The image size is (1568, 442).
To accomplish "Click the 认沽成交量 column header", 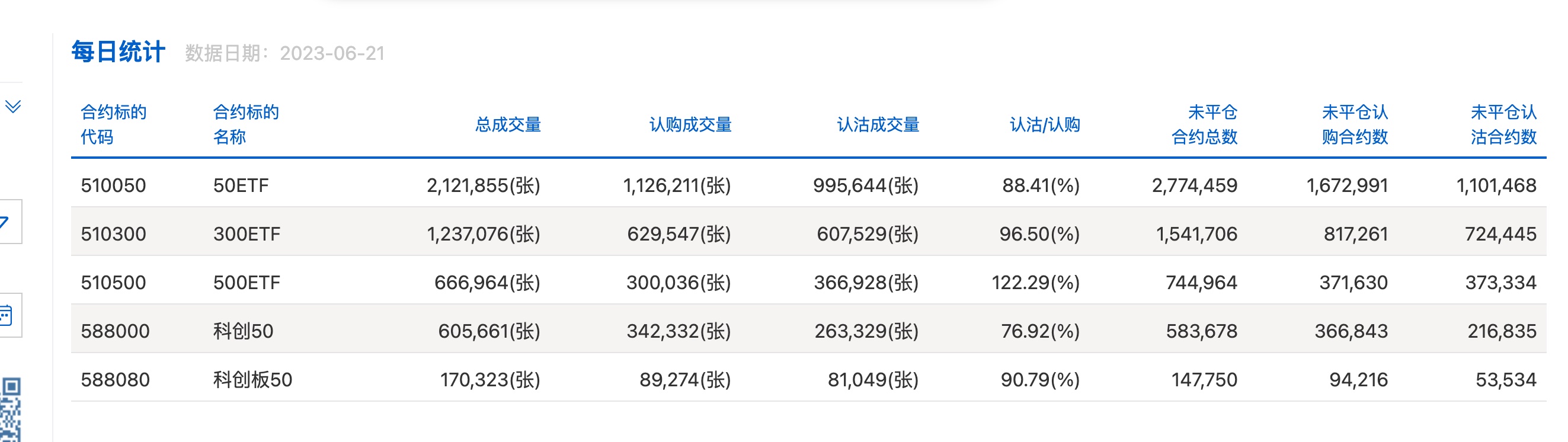I will [x=878, y=125].
